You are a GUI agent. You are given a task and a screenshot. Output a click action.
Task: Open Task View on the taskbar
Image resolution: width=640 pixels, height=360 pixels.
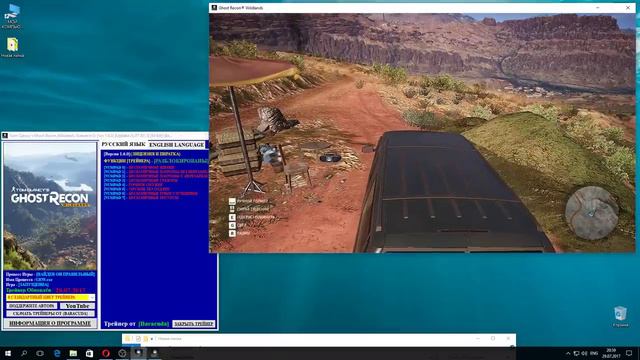(40, 353)
